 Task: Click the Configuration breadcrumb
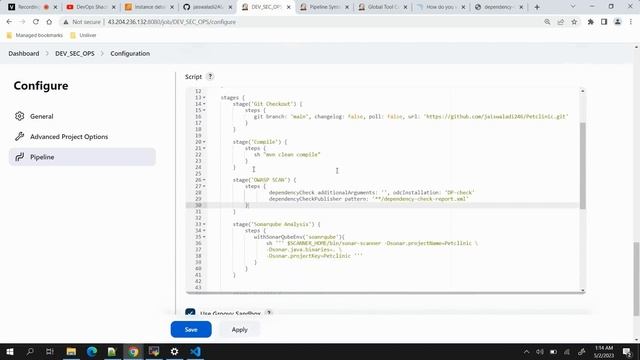tap(130, 53)
